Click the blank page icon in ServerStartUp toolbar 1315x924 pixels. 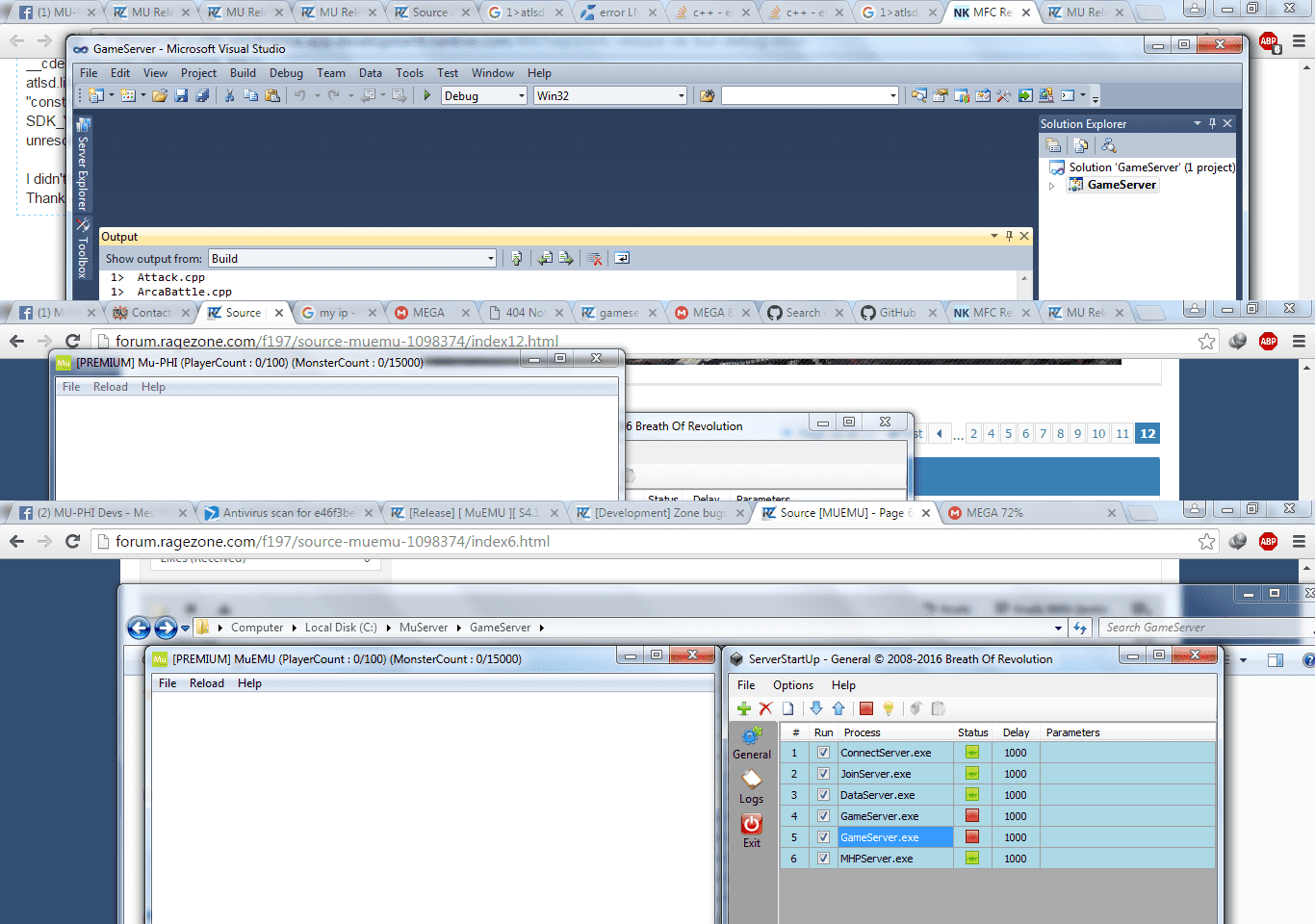788,708
